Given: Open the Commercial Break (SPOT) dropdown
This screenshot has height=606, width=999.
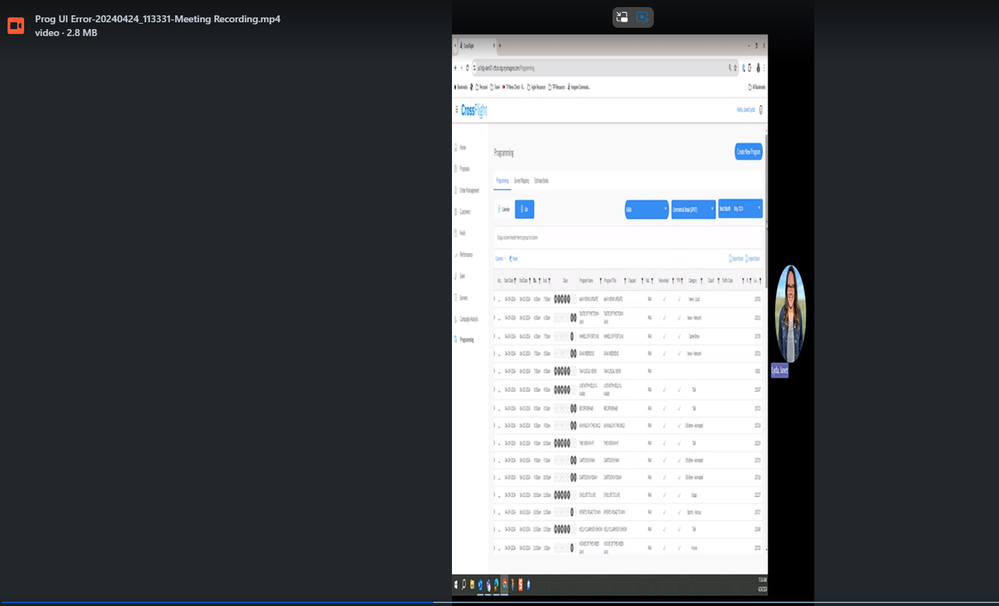Looking at the screenshot, I should [x=693, y=209].
